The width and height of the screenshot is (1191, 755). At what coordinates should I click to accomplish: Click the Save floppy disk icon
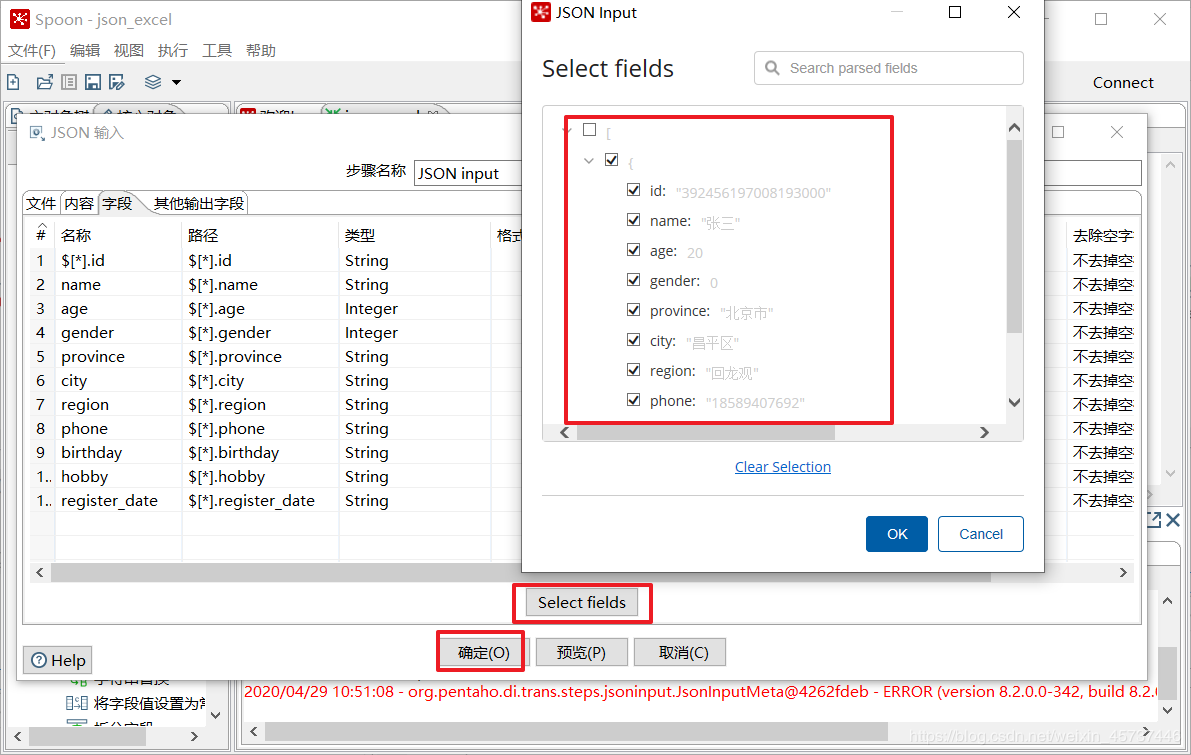(93, 82)
